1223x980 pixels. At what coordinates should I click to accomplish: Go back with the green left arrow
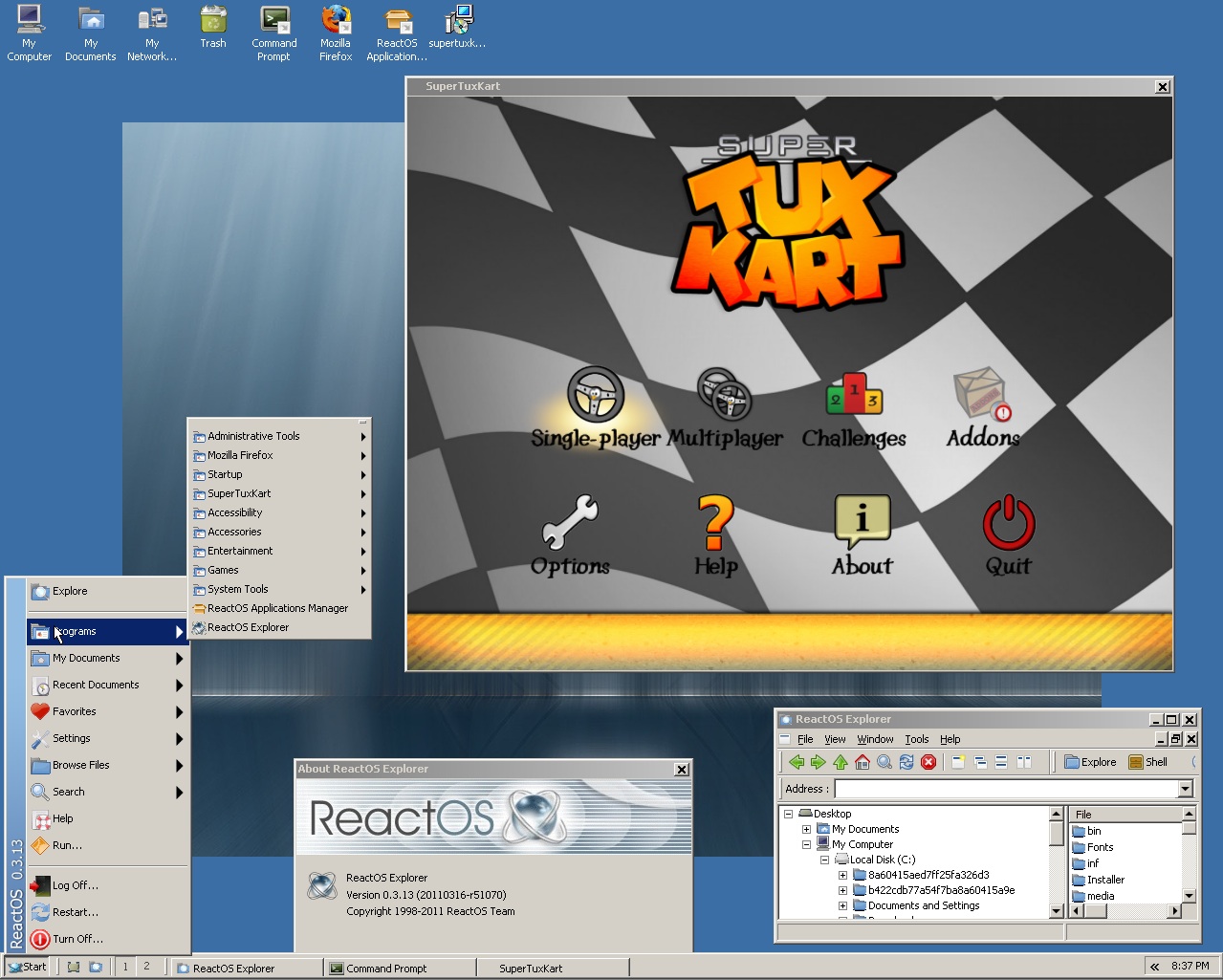796,762
